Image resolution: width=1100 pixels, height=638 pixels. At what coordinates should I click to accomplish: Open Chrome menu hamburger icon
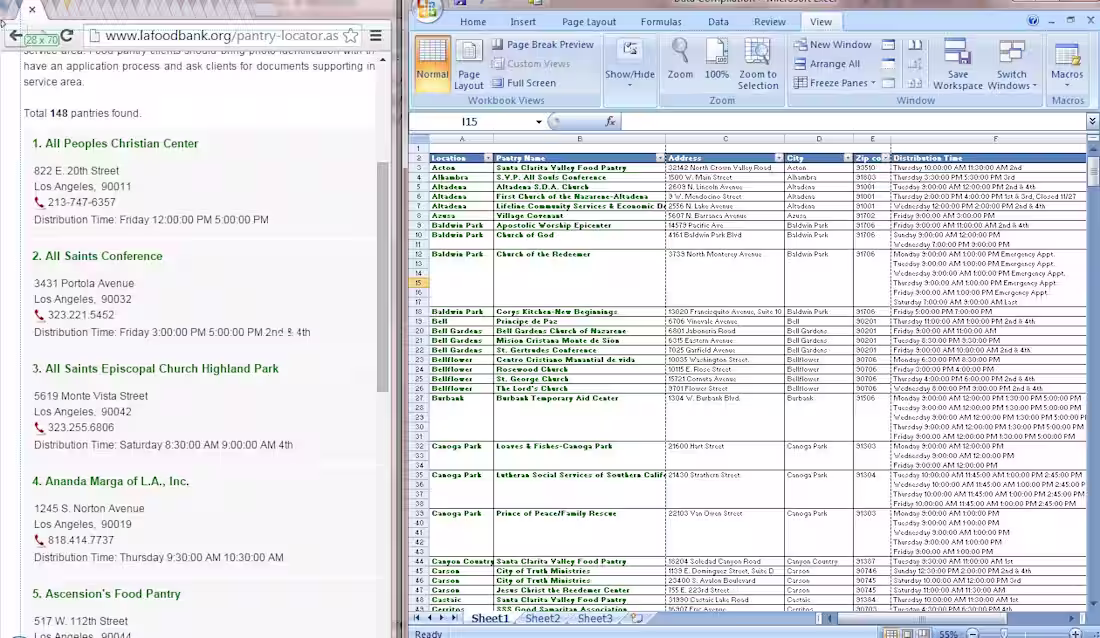coord(376,35)
